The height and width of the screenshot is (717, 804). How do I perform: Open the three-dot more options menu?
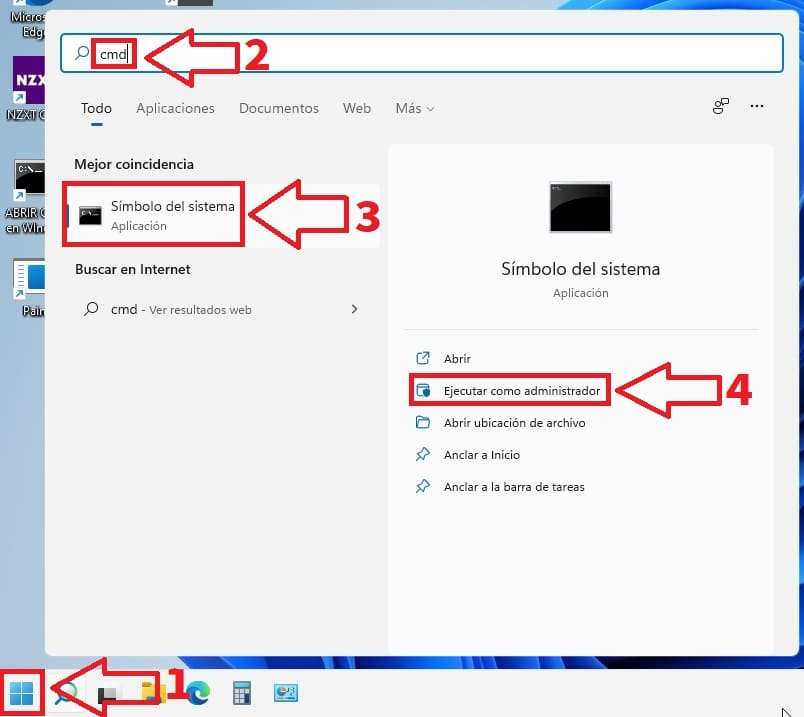pyautogui.click(x=757, y=107)
